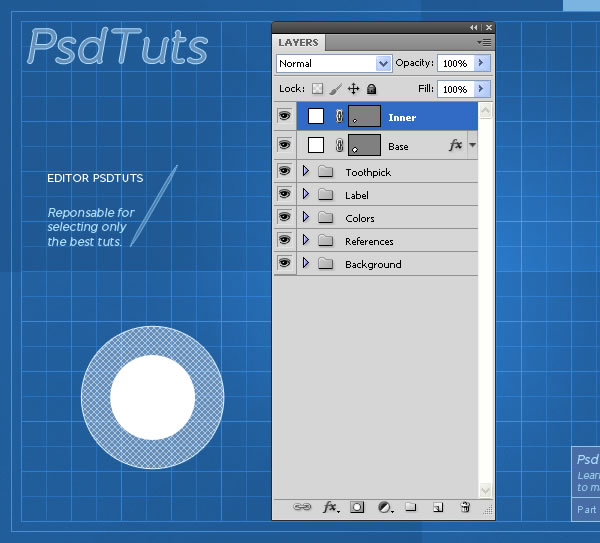Select the References group name
The width and height of the screenshot is (600, 543).
[369, 241]
